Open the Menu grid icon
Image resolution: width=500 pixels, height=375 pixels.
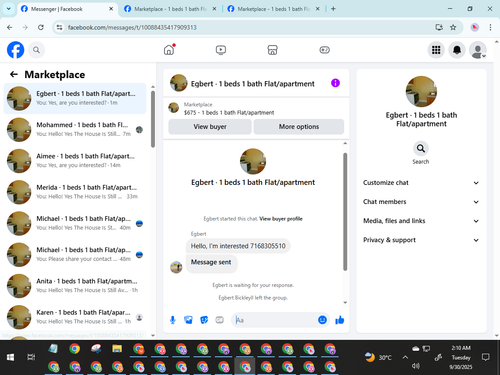(x=436, y=50)
